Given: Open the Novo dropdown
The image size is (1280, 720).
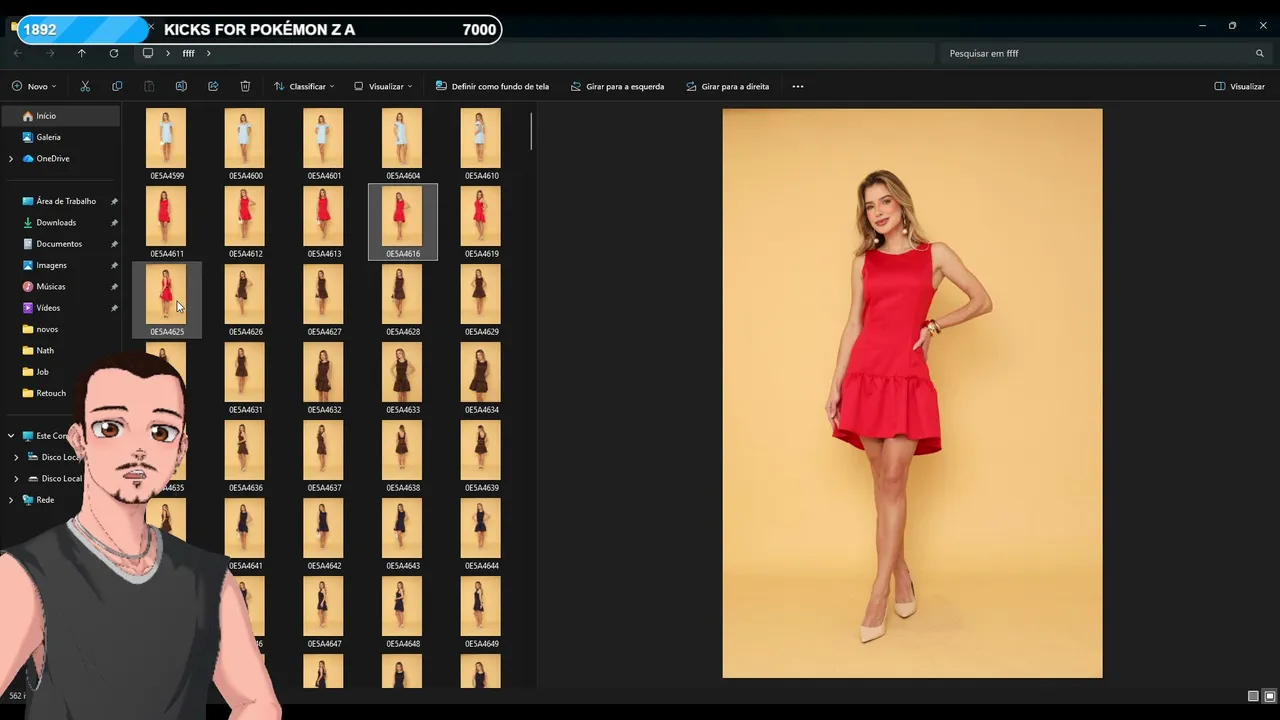Looking at the screenshot, I should (34, 86).
